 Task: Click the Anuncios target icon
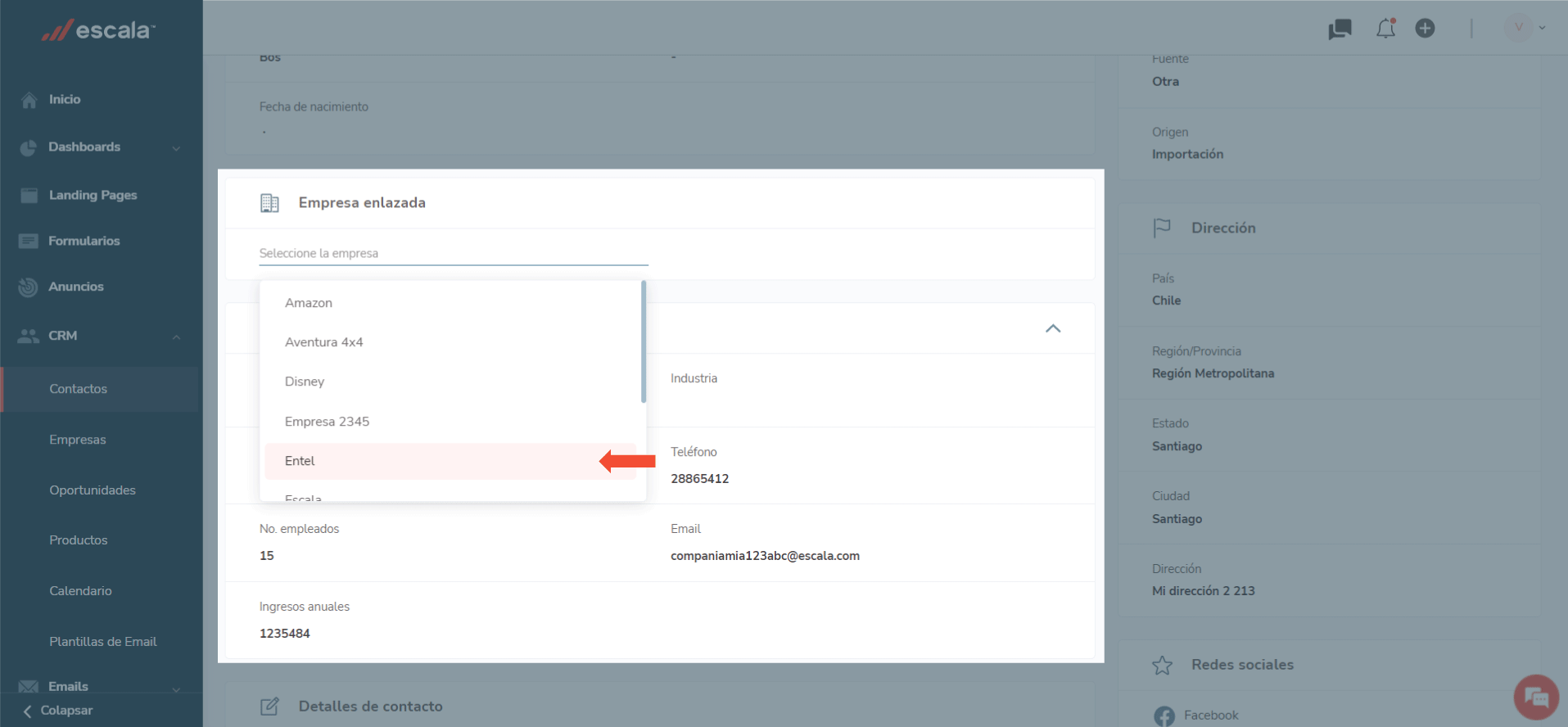point(28,287)
